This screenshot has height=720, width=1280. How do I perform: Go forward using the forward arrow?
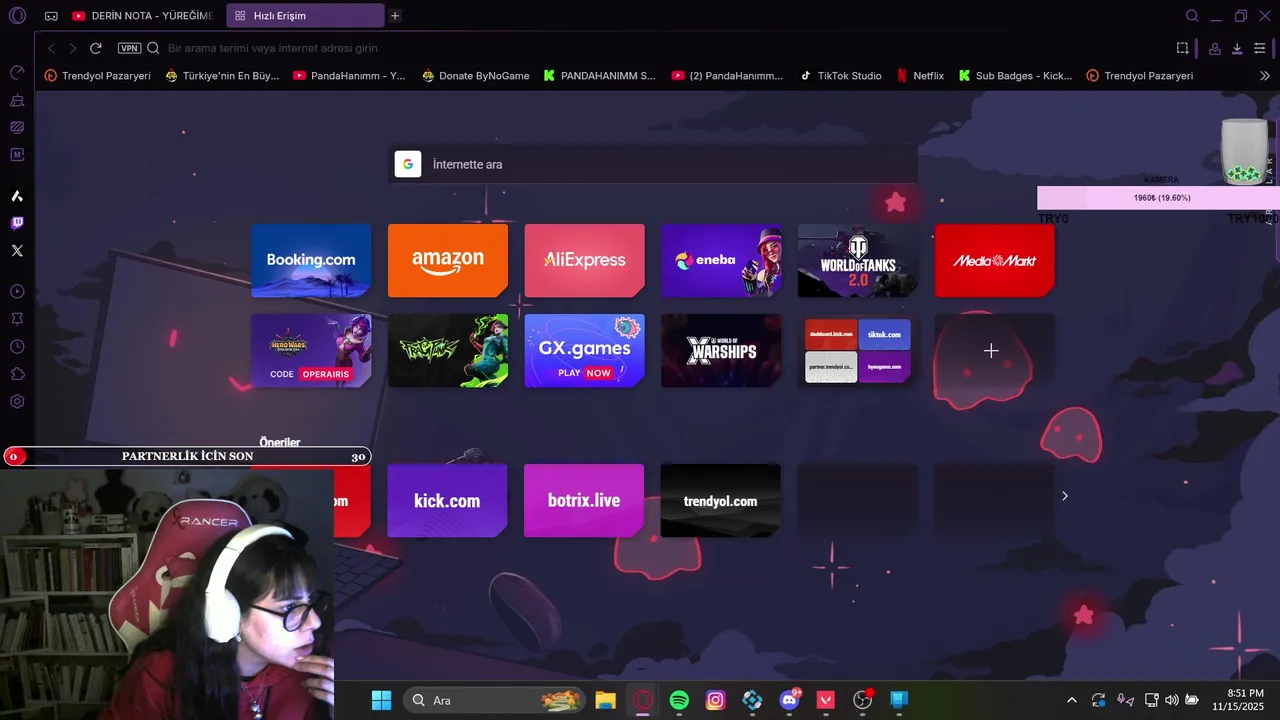click(72, 48)
